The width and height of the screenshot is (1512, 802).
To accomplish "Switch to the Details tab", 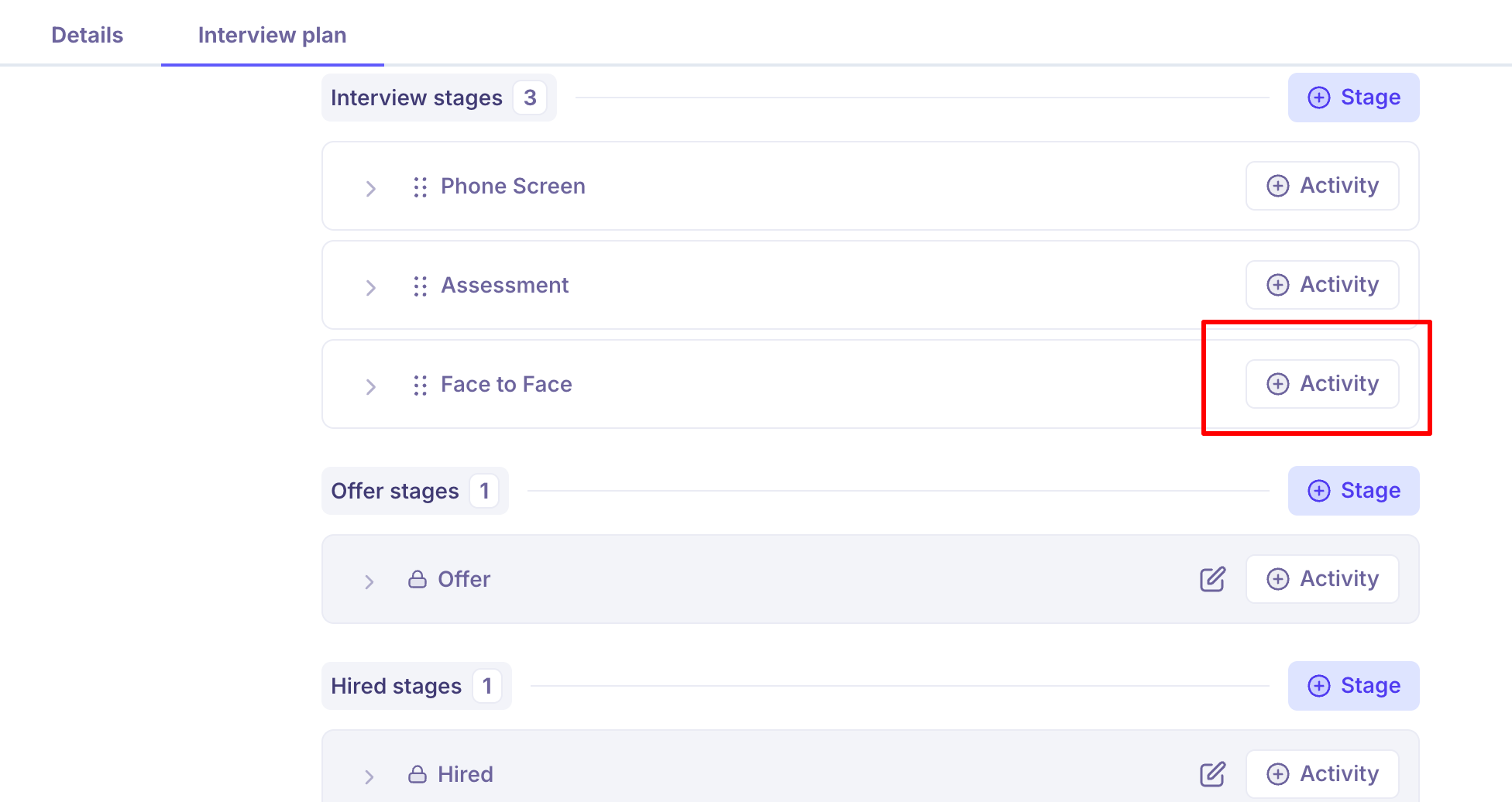I will [87, 35].
